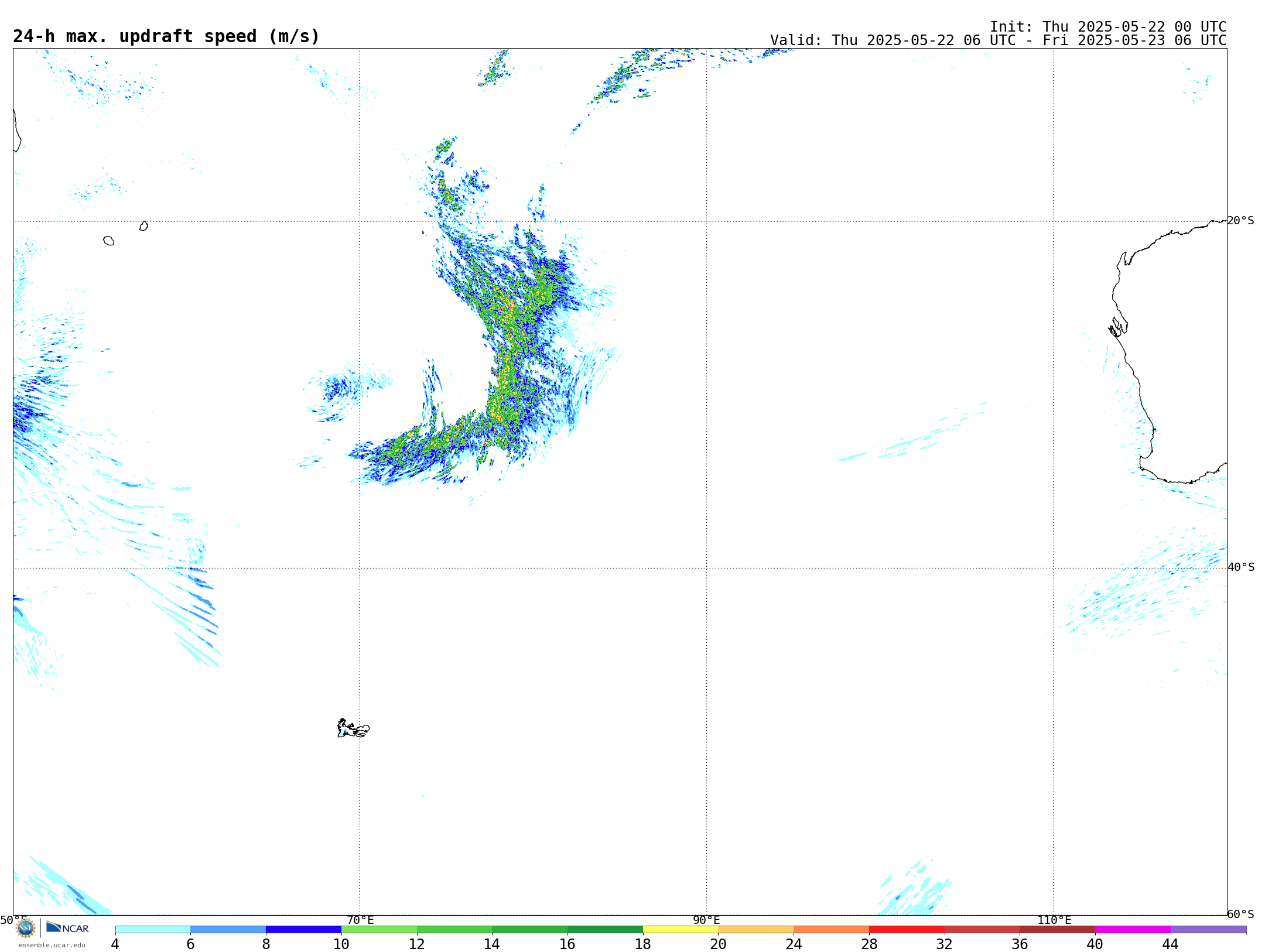Click the colorbar tick label 44

point(1170,944)
